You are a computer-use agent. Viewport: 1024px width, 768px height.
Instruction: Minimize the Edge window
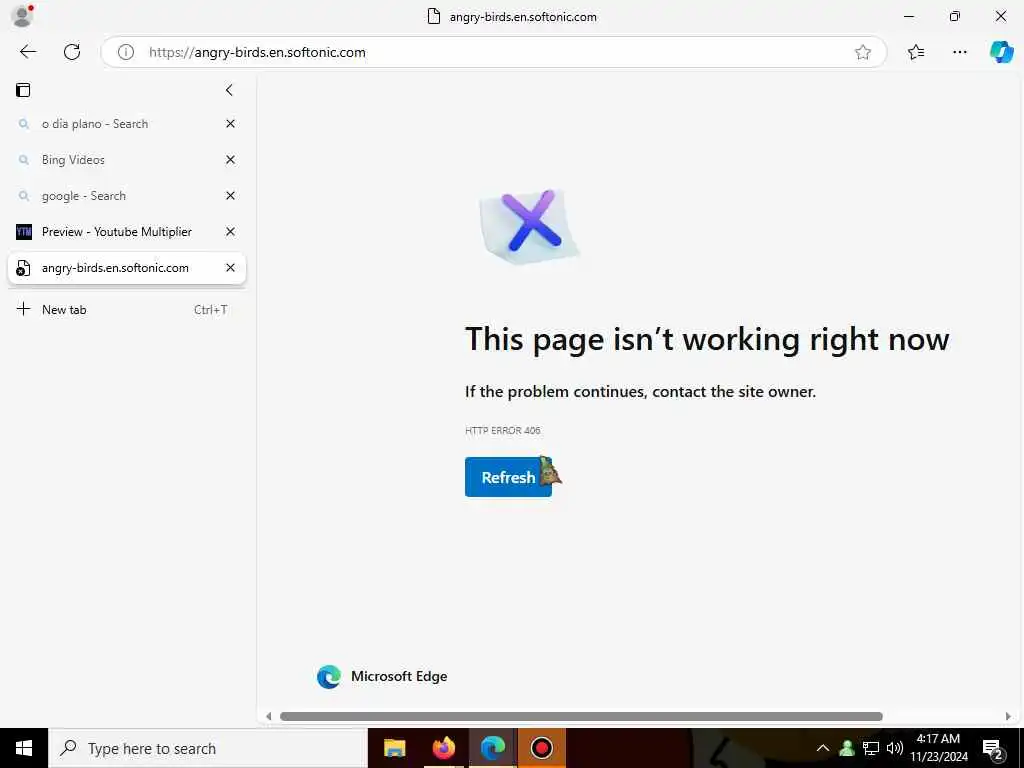pos(908,16)
